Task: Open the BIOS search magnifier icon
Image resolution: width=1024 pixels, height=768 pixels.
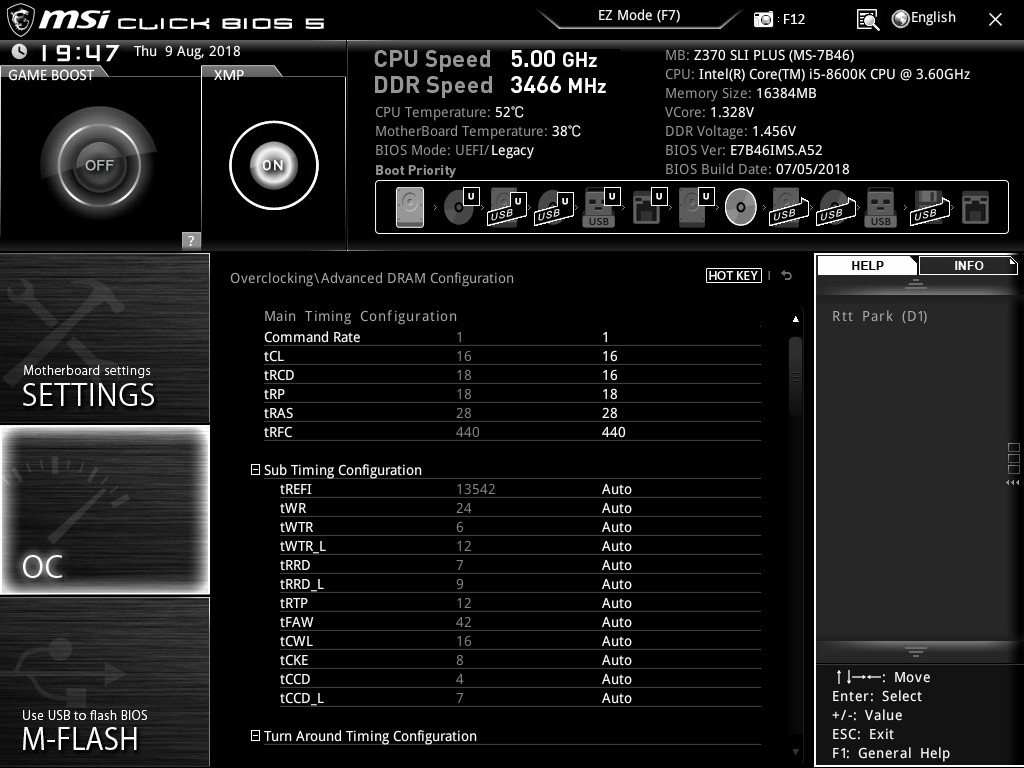Action: [x=867, y=20]
